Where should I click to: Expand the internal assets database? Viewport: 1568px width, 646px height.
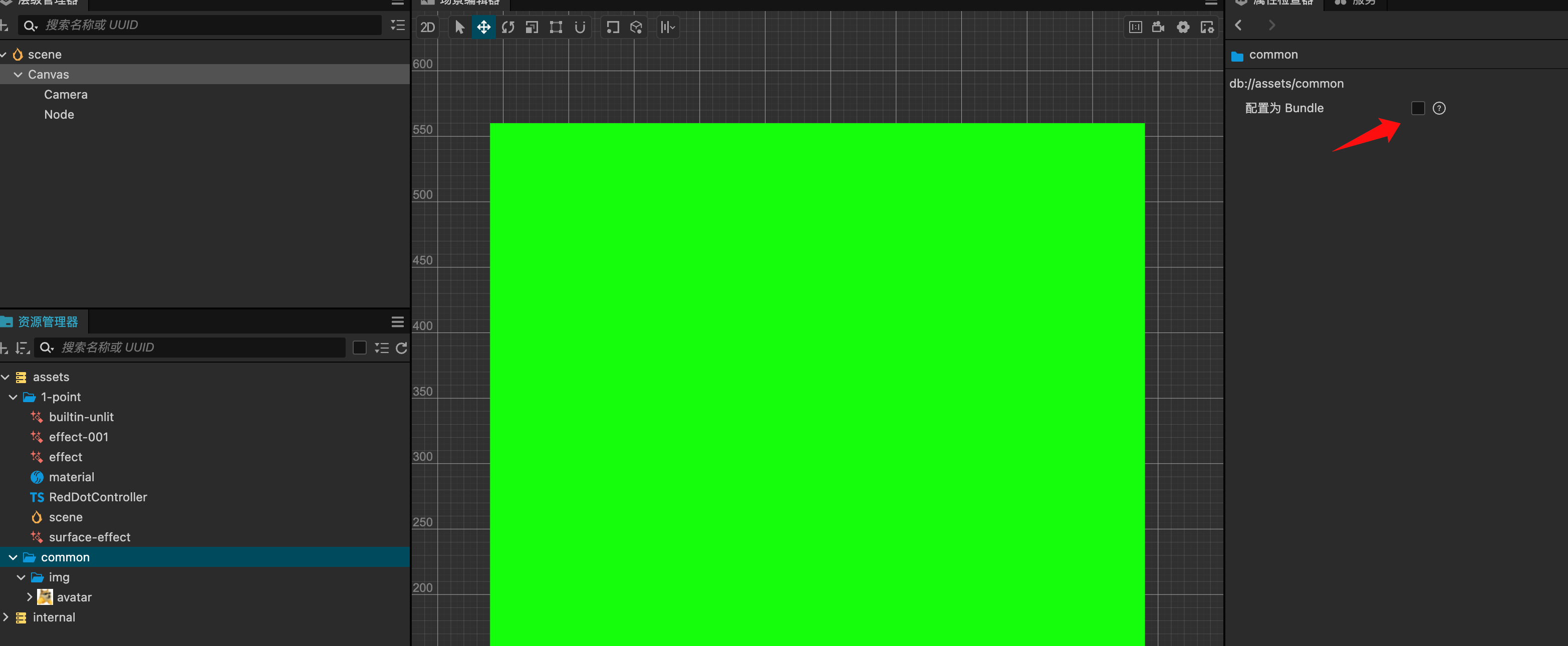coord(6,617)
